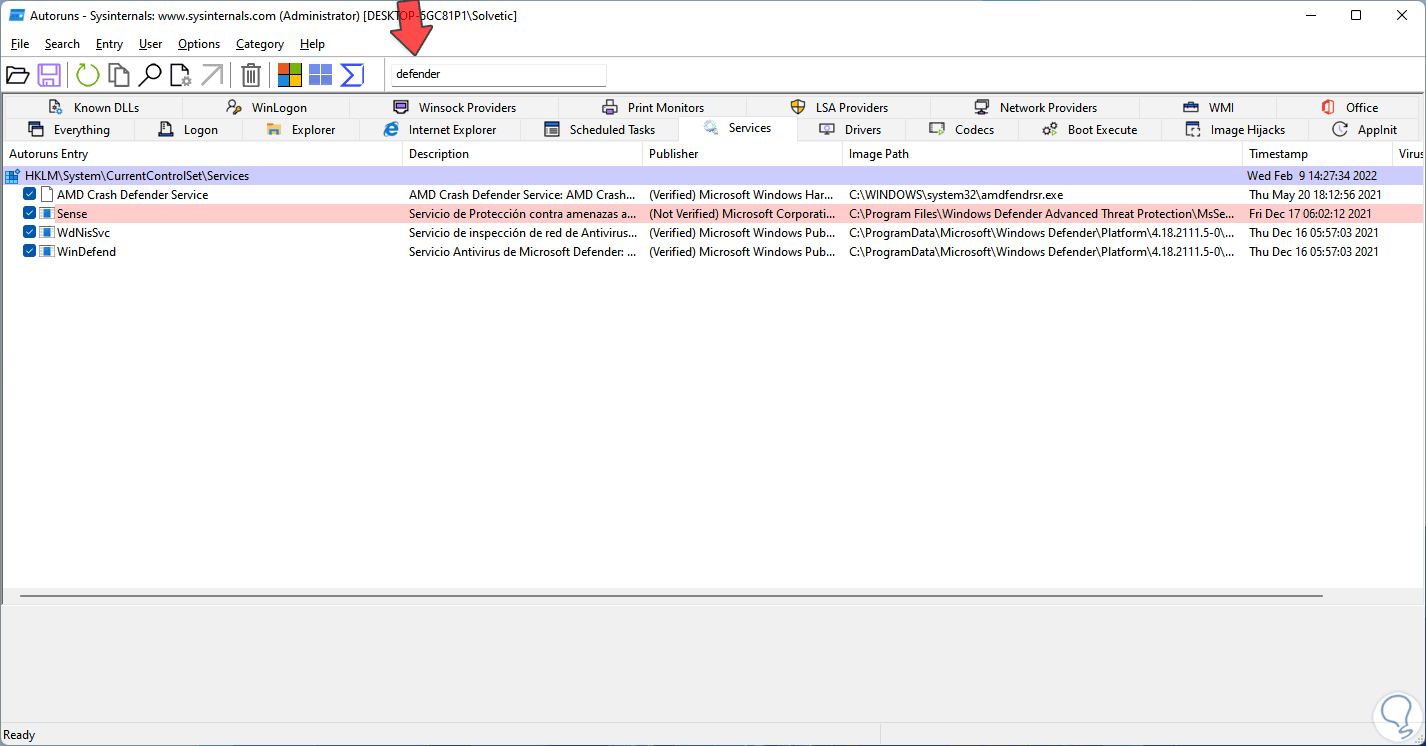1426x746 pixels.
Task: Switch to the Drivers tab
Action: 851,129
